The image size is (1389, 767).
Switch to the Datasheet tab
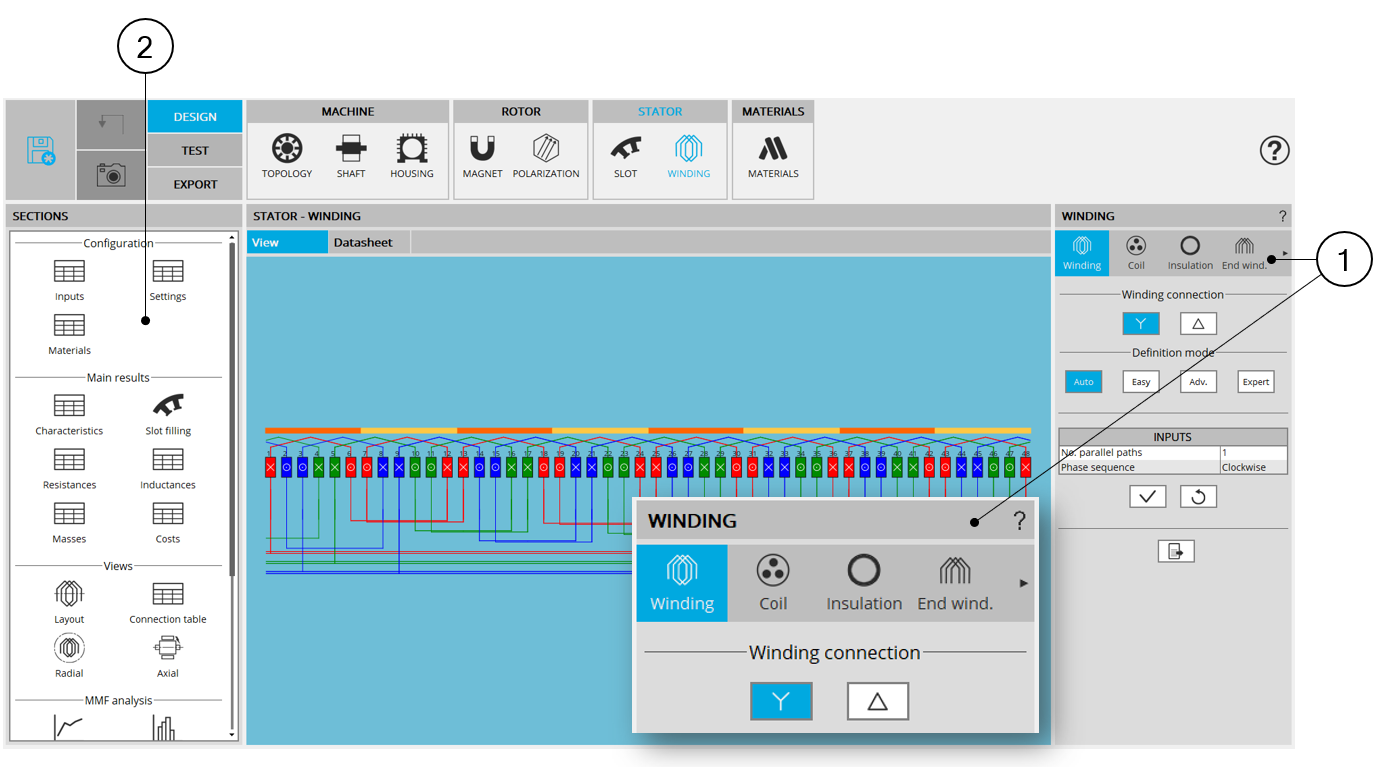(363, 243)
